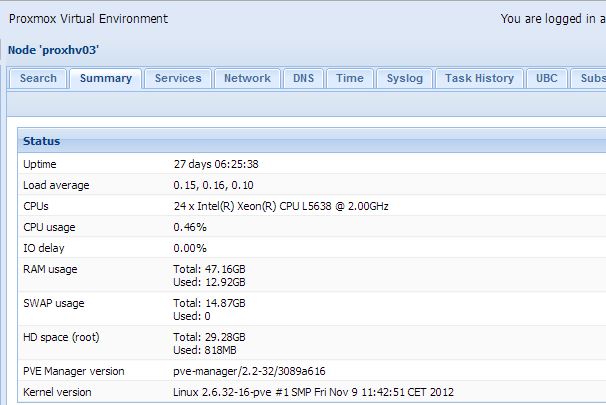
Task: Open the Time tab
Action: [350, 78]
